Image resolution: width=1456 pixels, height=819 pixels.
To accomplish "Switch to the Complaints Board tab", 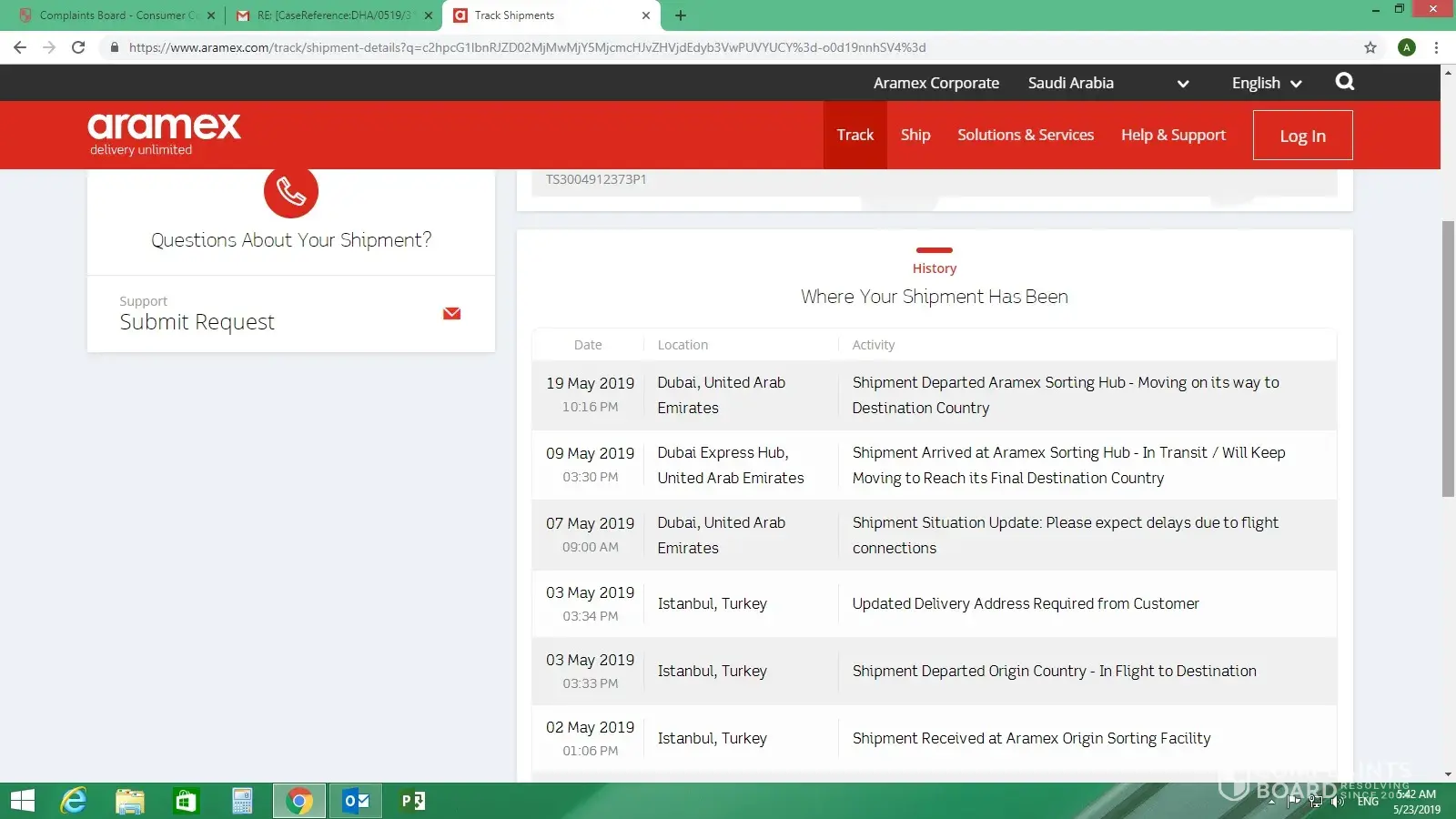I will (x=114, y=15).
